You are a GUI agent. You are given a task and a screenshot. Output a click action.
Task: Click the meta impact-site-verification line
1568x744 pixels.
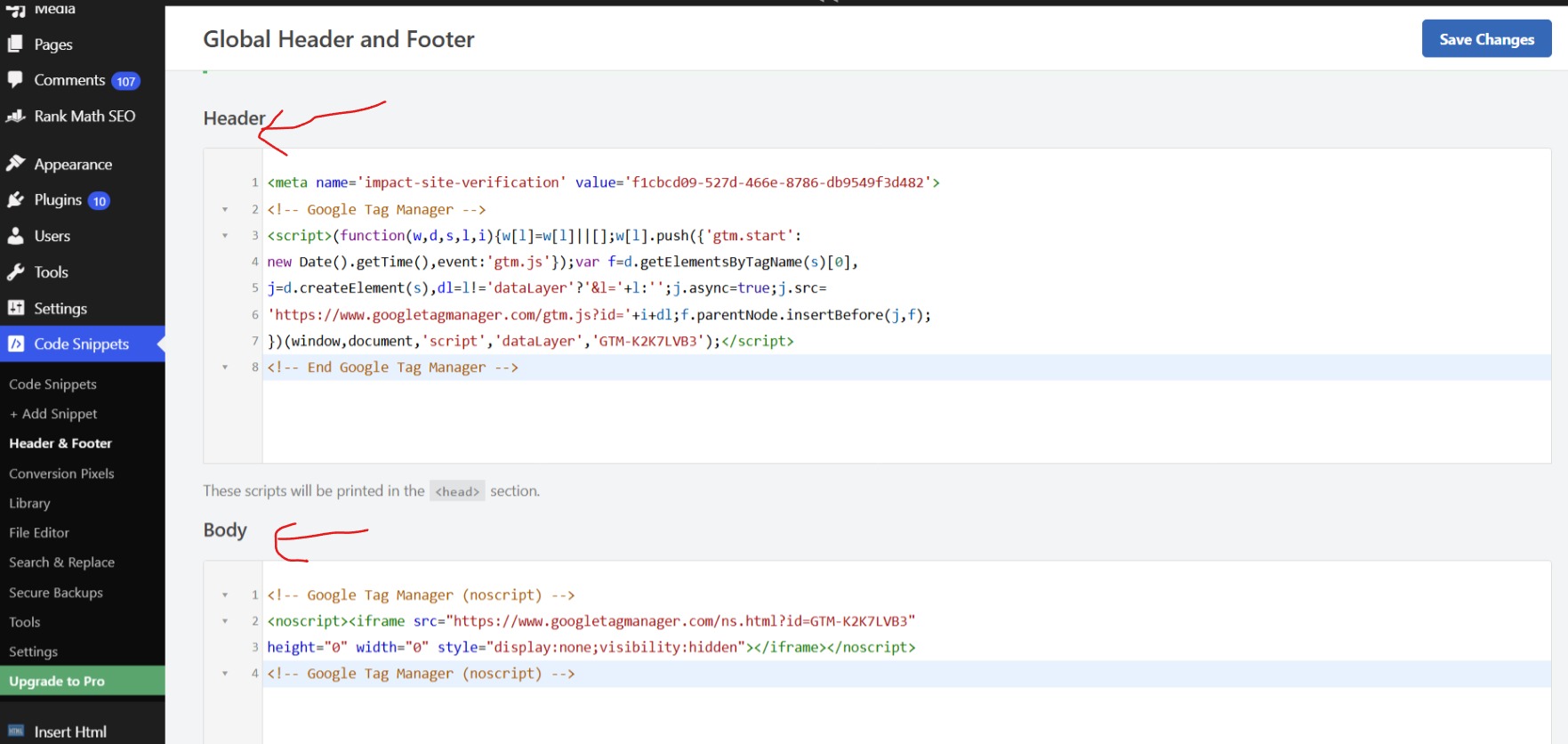tap(603, 182)
